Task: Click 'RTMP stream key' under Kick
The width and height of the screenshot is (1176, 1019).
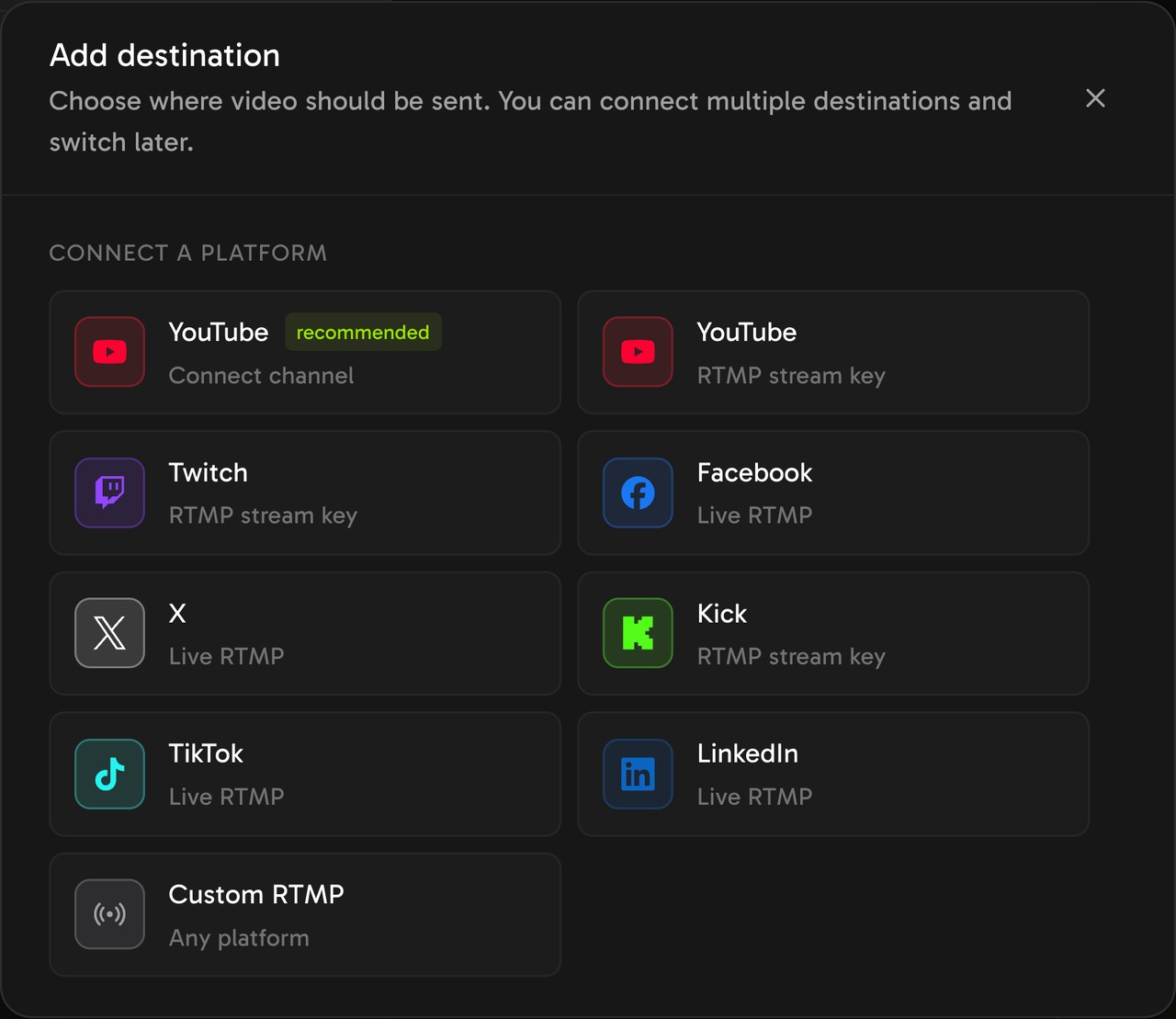Action: [x=791, y=657]
